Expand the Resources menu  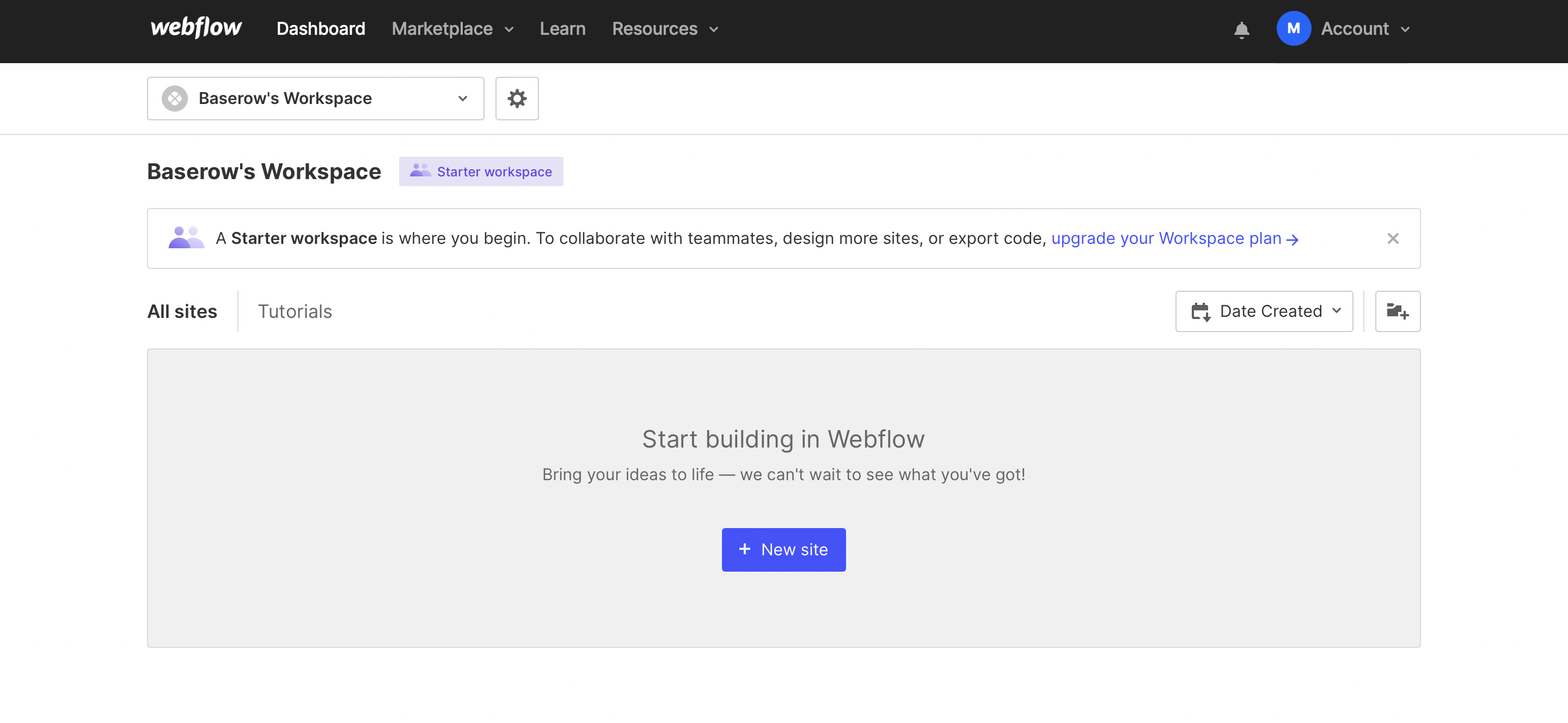pos(665,29)
